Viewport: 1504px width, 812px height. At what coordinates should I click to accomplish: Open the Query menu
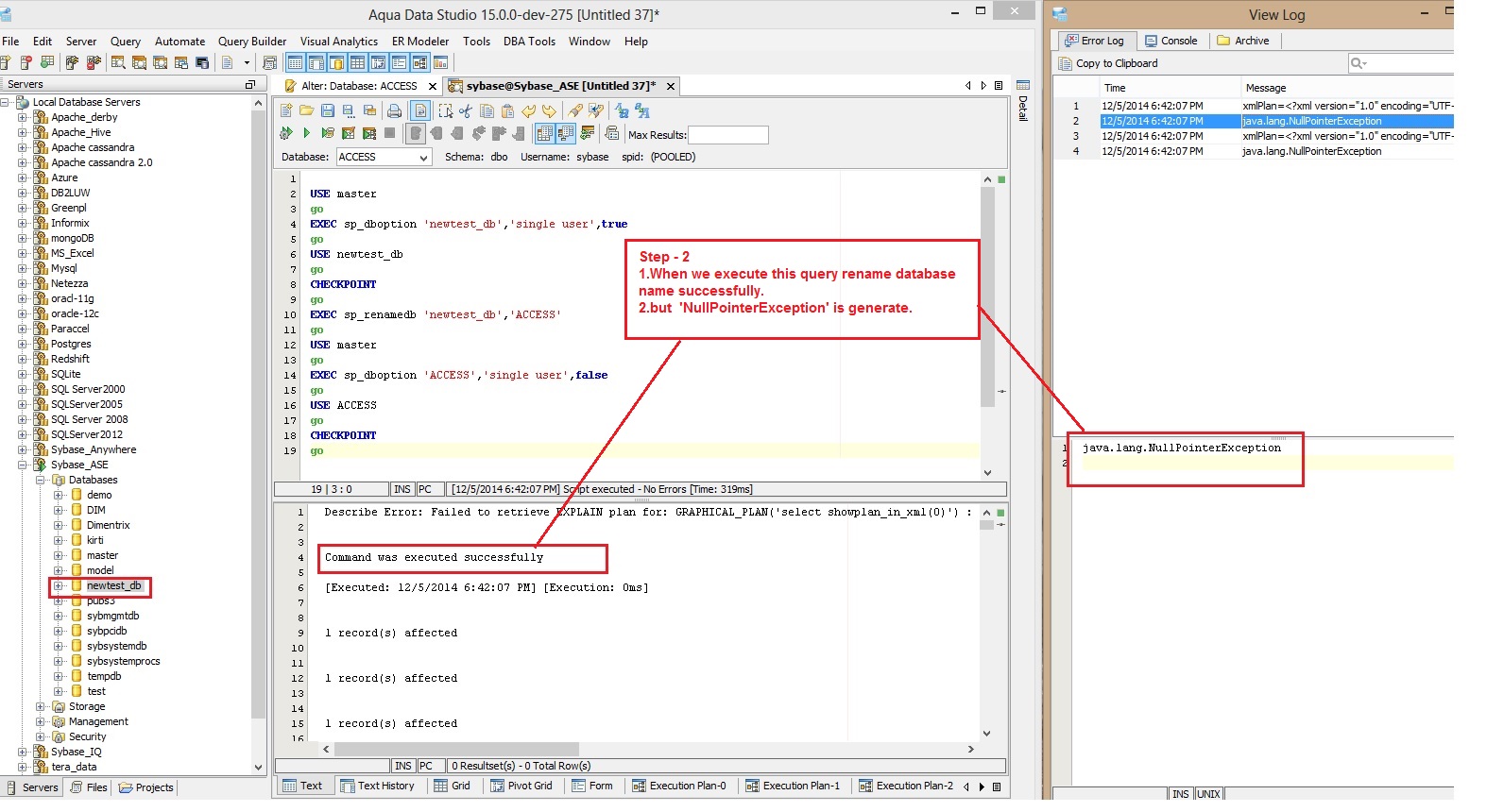[x=125, y=42]
